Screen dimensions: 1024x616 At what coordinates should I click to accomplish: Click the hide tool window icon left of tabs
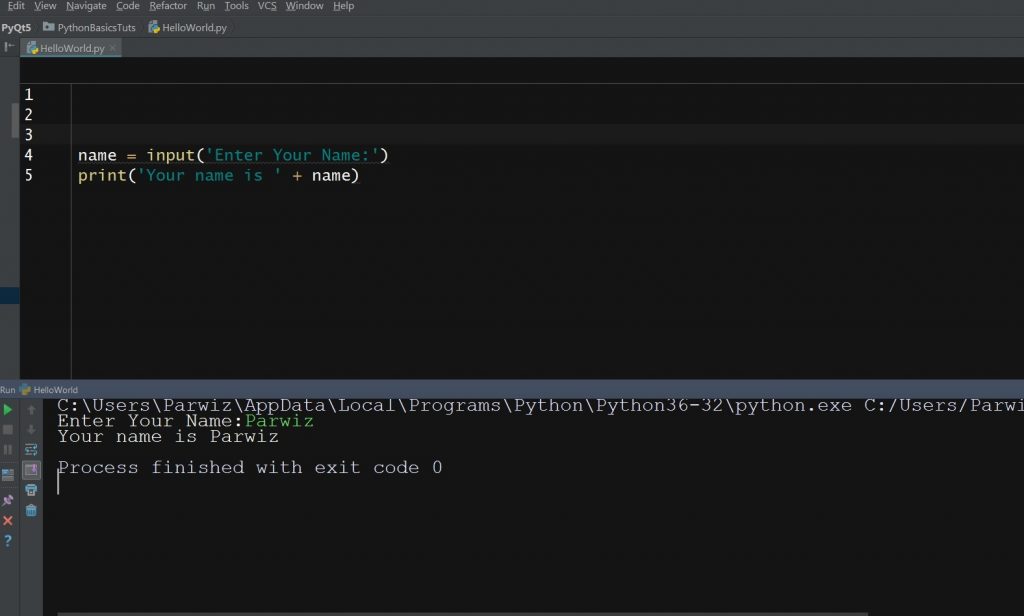[x=9, y=47]
